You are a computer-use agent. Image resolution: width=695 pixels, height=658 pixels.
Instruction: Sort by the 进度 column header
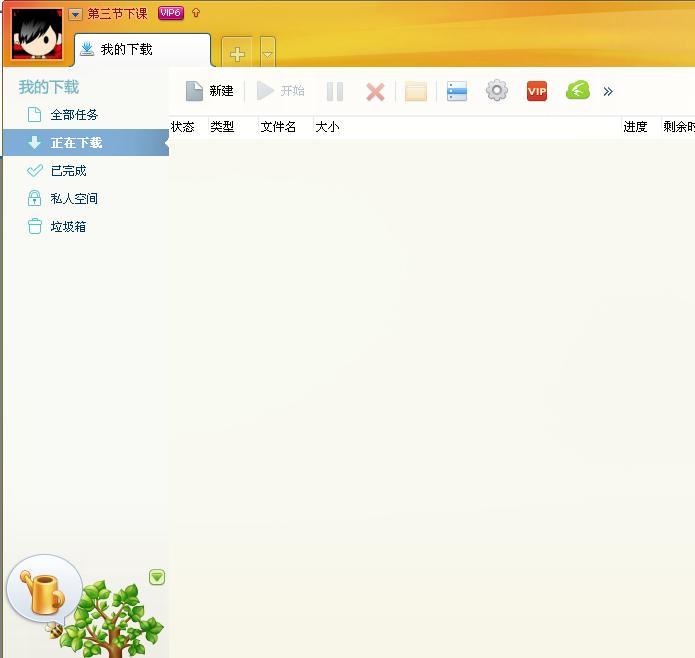click(x=635, y=127)
